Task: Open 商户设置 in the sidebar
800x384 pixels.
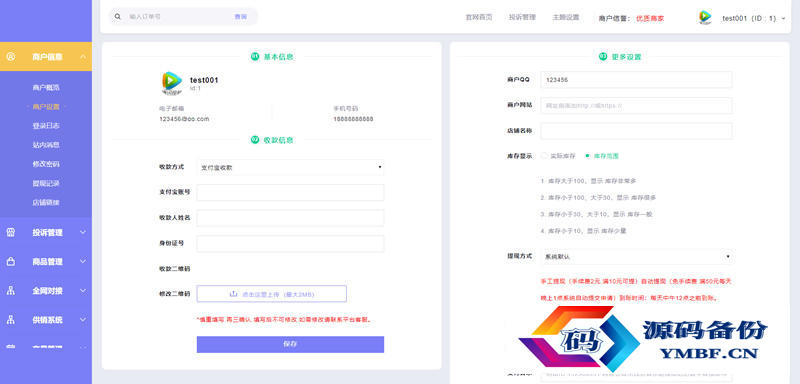Action: [46, 107]
